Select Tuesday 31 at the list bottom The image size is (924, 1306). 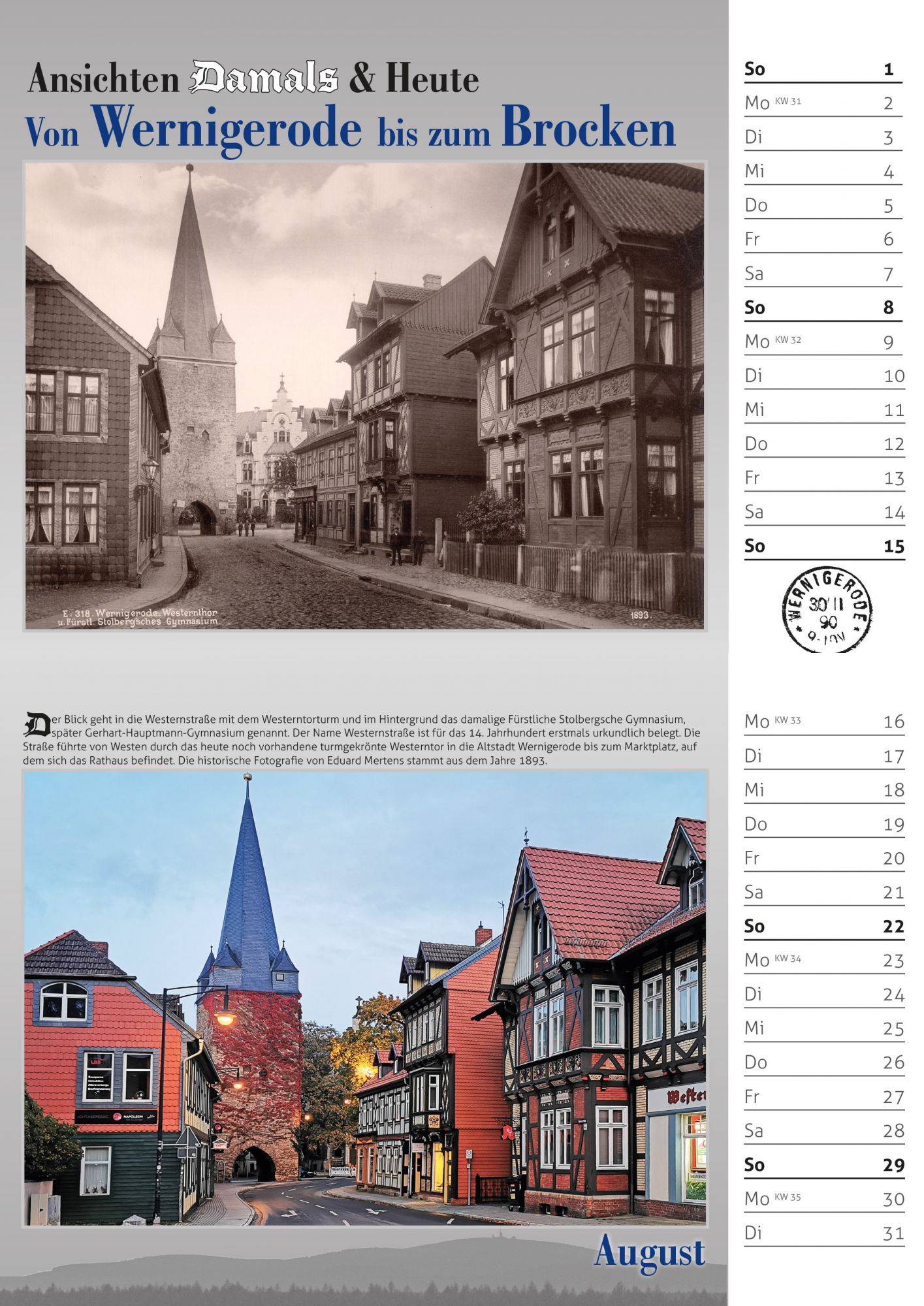pos(823,1233)
